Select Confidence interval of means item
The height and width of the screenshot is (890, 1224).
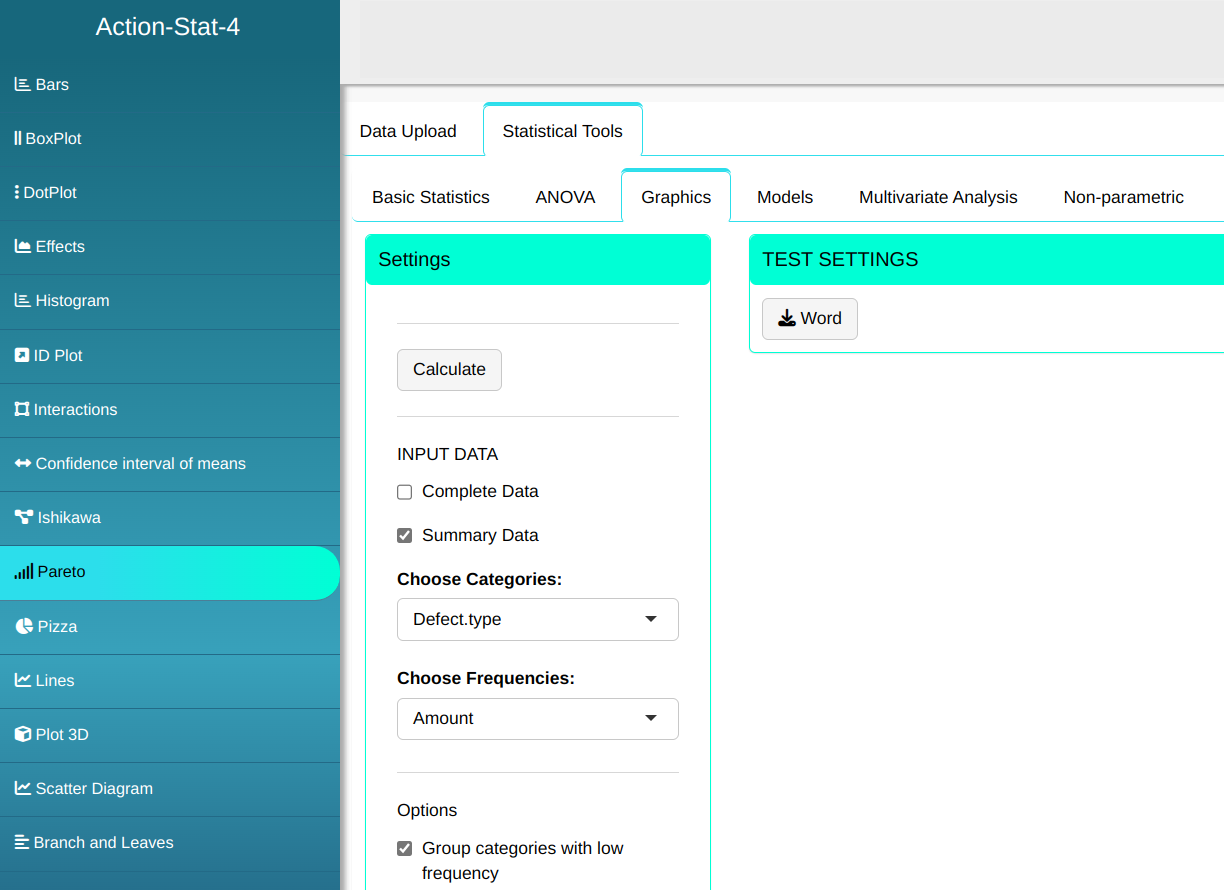(x=140, y=464)
